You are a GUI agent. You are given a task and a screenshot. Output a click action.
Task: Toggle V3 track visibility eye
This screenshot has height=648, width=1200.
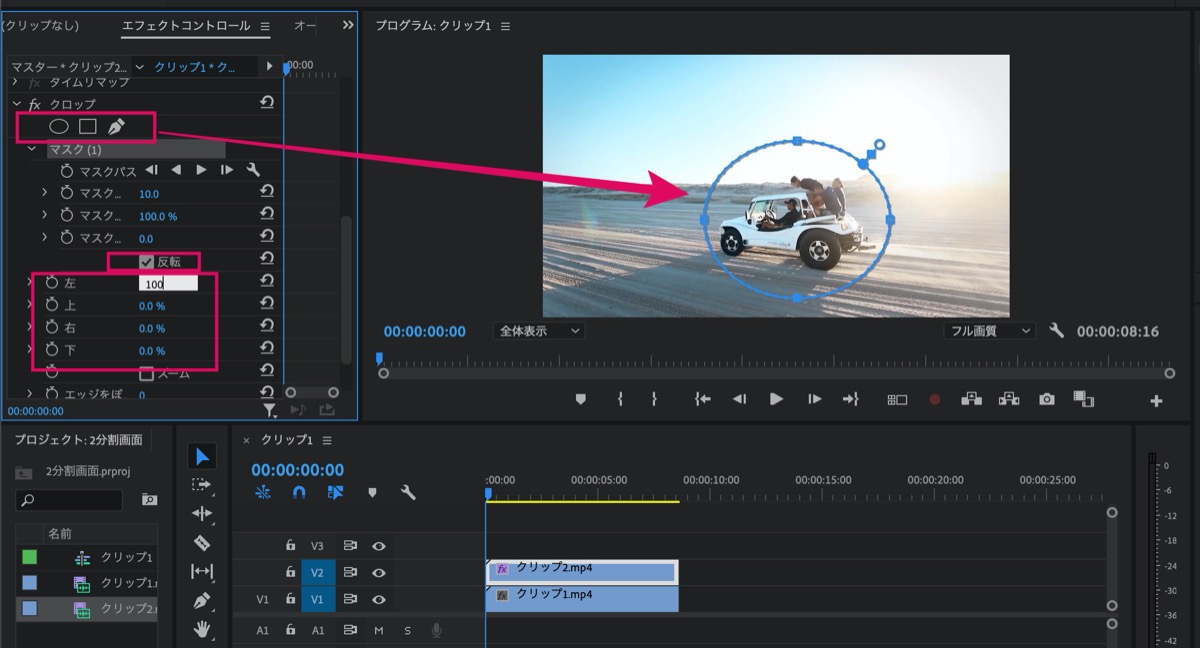[x=379, y=546]
